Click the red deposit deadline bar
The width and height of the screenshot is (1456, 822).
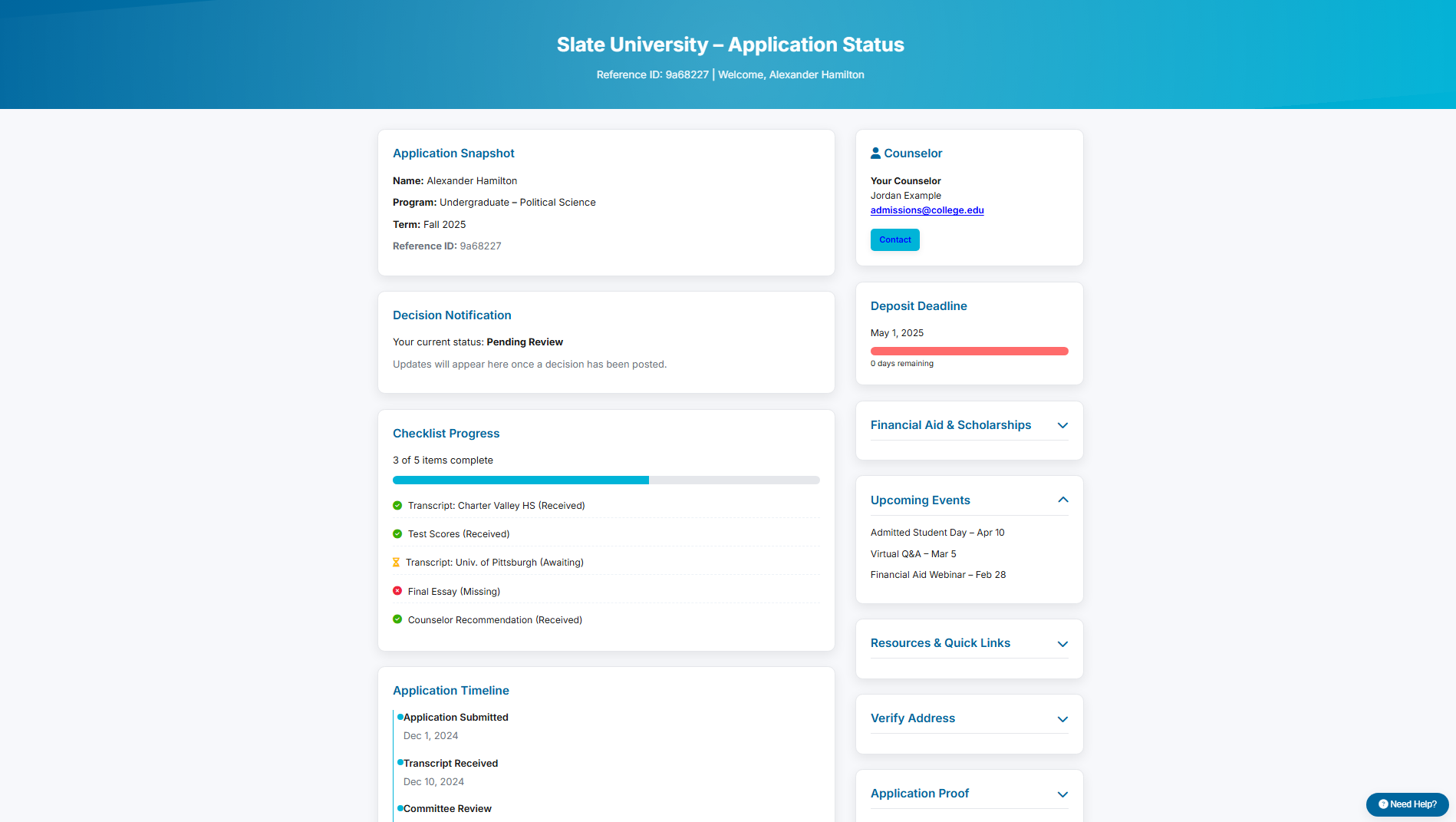pos(969,352)
